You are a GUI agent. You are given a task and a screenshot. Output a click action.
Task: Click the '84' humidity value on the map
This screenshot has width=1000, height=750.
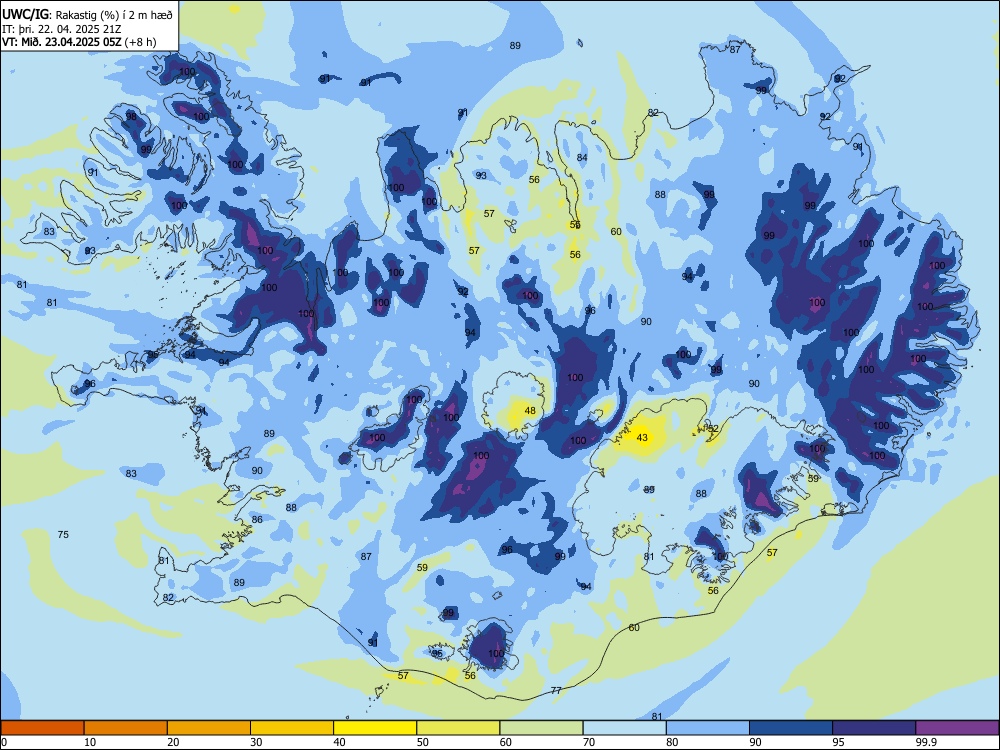coord(582,158)
